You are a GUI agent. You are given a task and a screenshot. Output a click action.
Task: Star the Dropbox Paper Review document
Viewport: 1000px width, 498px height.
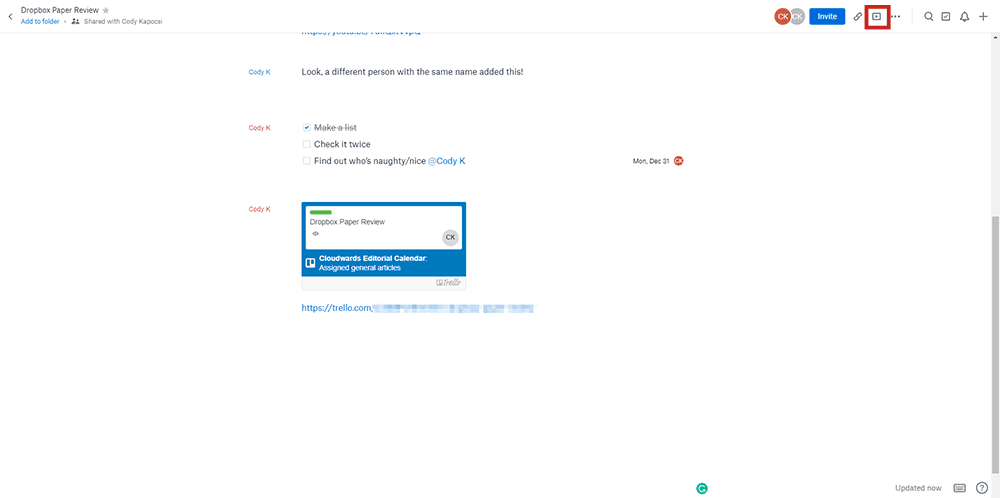pyautogui.click(x=106, y=11)
